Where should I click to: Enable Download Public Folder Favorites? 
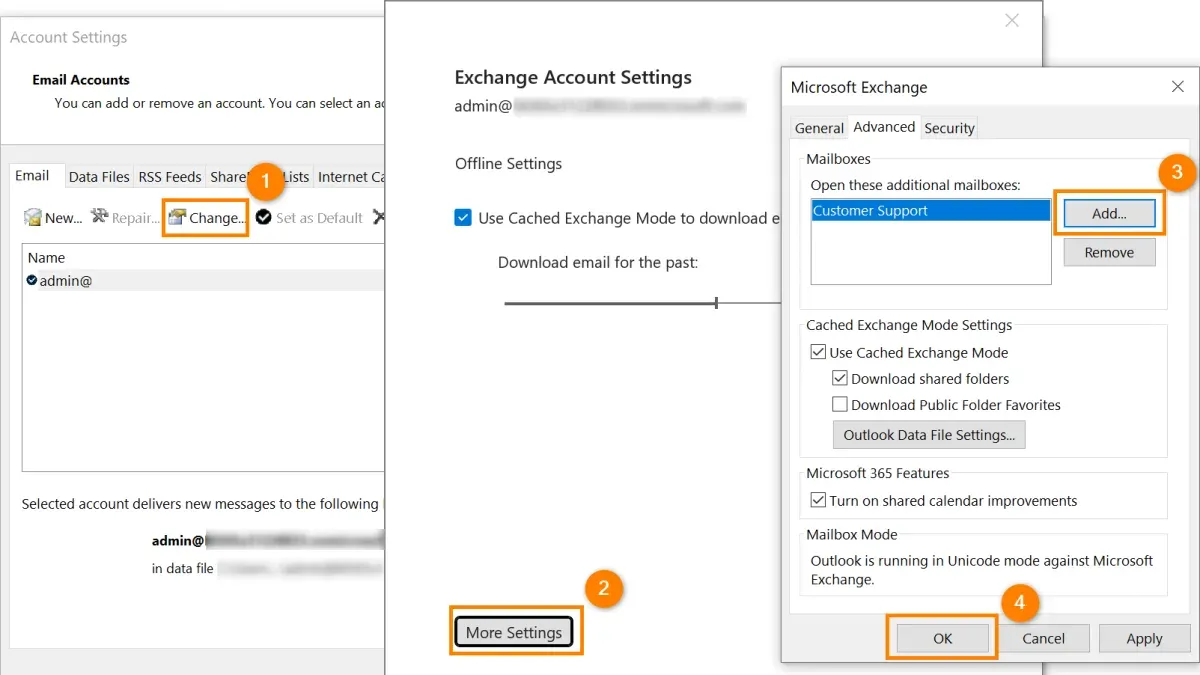pos(840,404)
